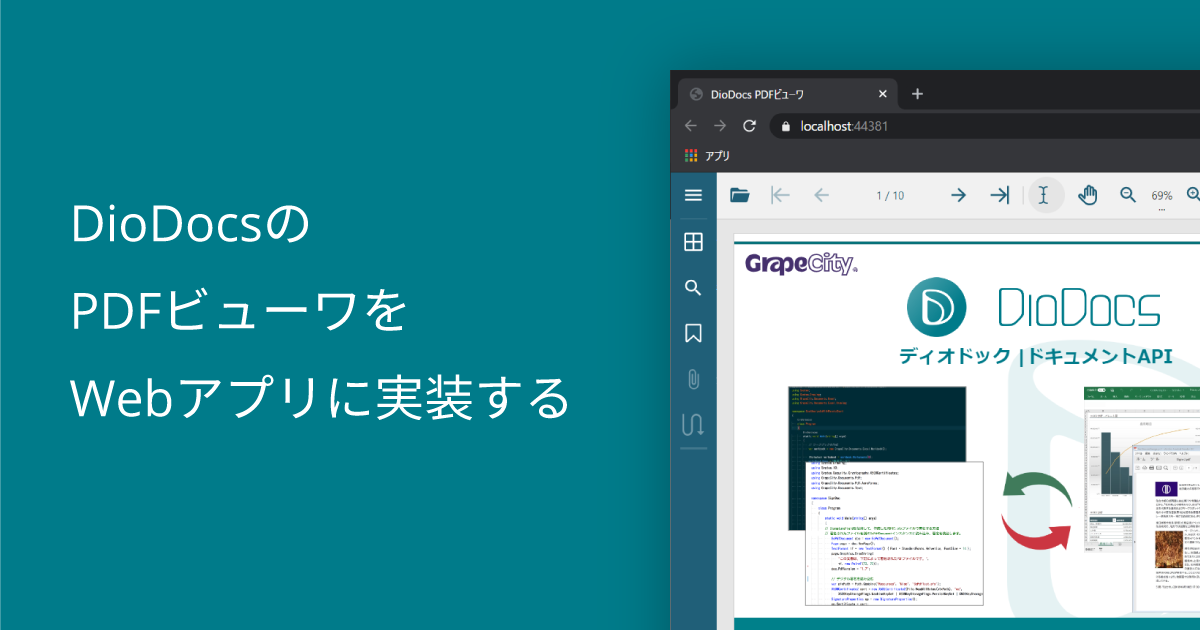1200x630 pixels.
Task: Open the hamburger menu in the viewer sidebar
Action: 693,195
